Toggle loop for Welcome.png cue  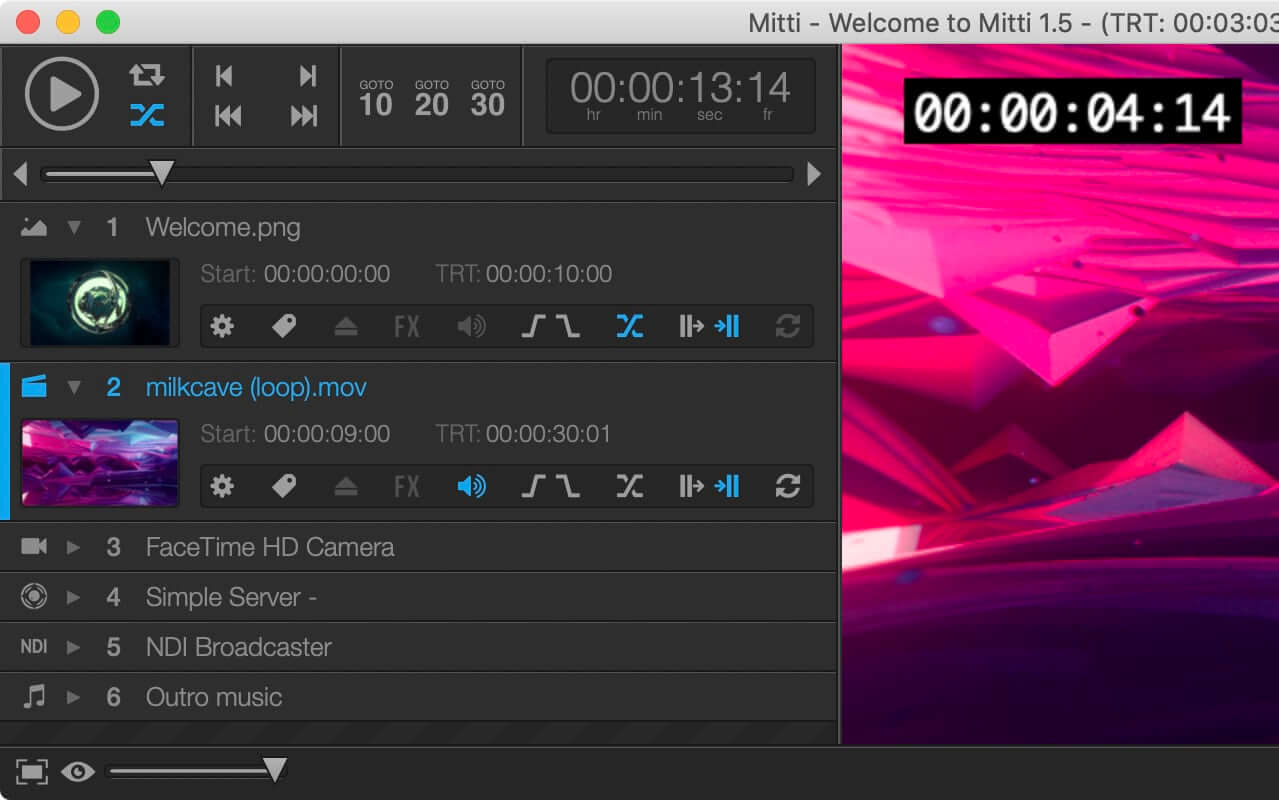coord(788,326)
